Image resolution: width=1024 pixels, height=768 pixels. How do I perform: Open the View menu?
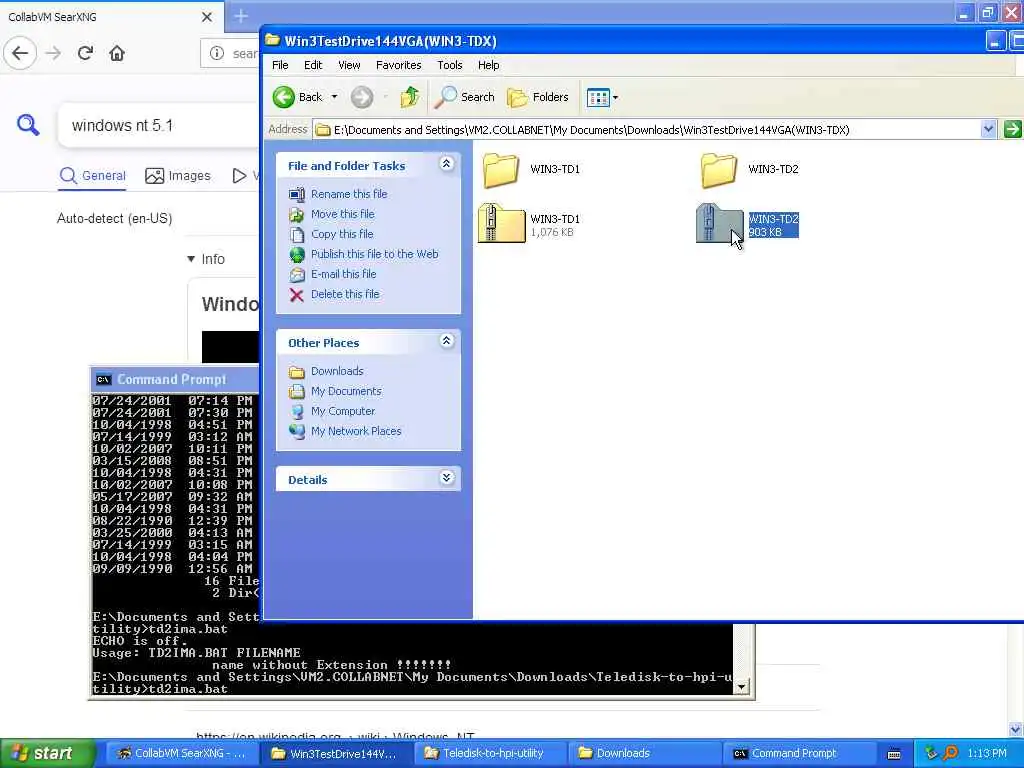tap(349, 65)
